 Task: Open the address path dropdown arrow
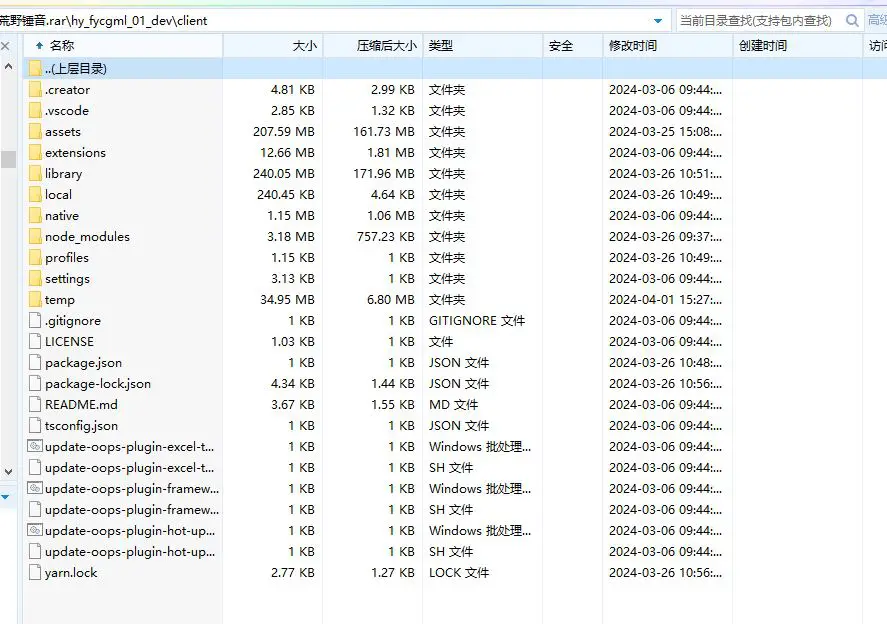tap(658, 21)
